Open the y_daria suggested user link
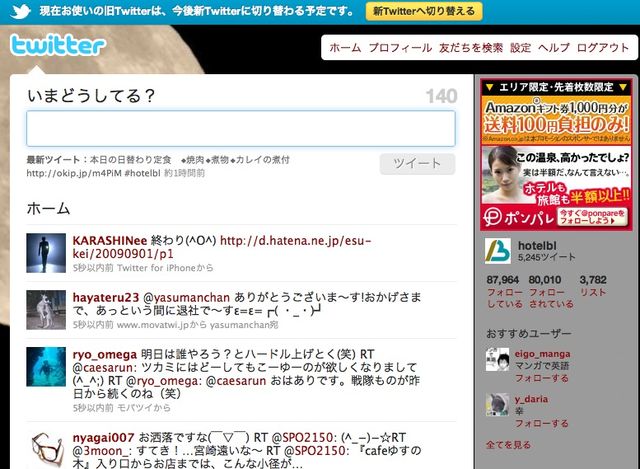The height and width of the screenshot is (469, 640). (531, 399)
